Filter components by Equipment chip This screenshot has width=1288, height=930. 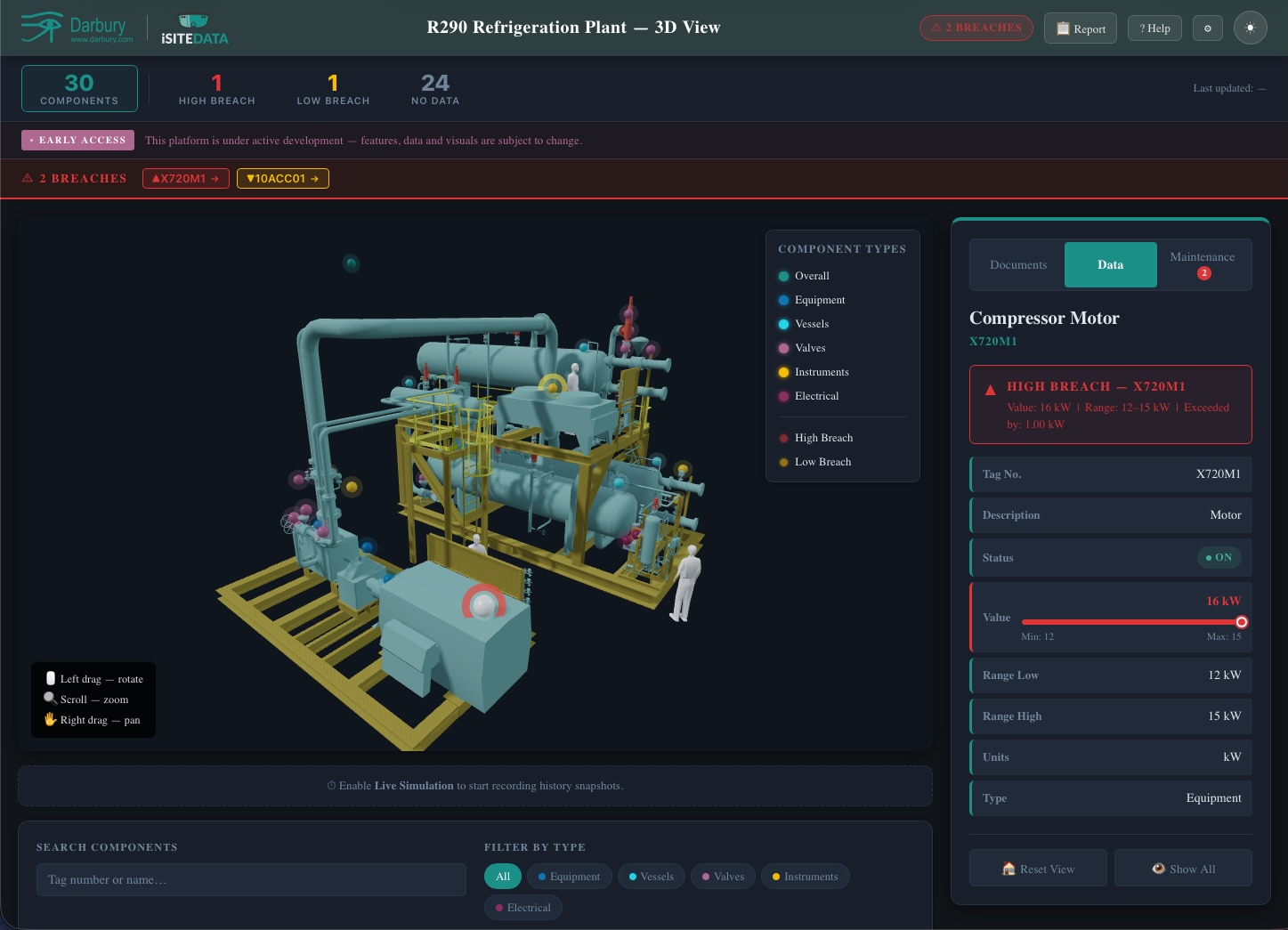tap(570, 877)
